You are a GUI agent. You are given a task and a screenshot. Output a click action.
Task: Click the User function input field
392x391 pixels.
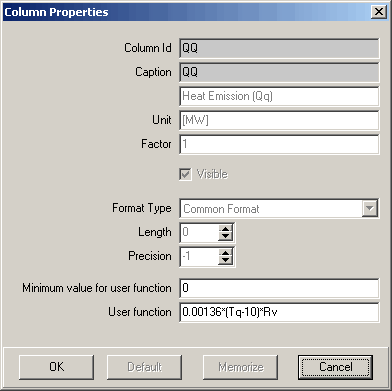tap(279, 312)
